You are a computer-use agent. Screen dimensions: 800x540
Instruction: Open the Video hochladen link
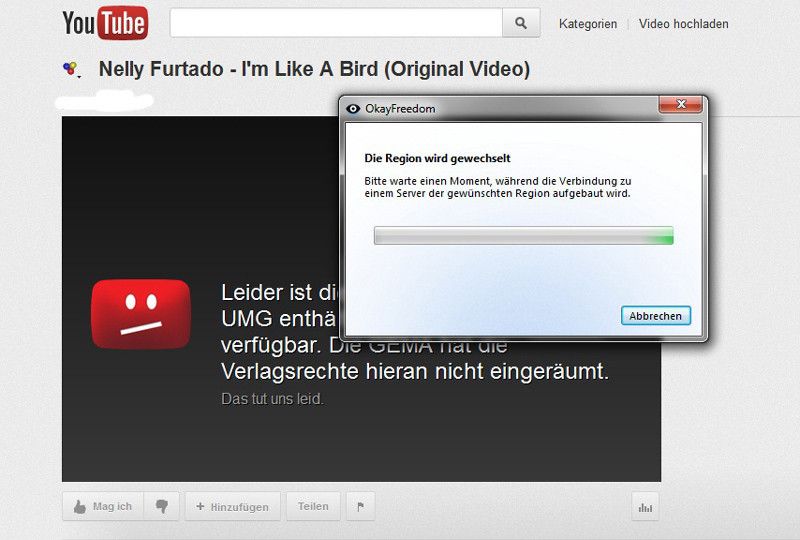683,24
